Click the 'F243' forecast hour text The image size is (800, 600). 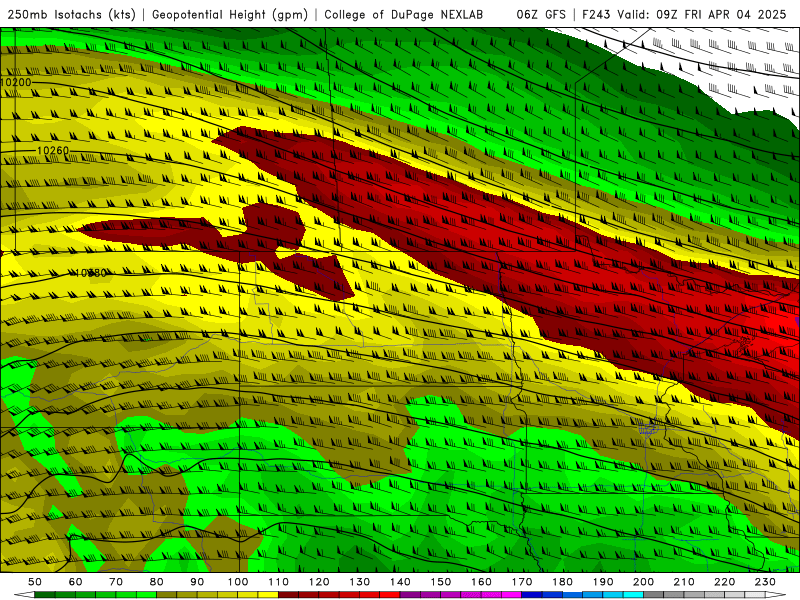pyautogui.click(x=596, y=14)
